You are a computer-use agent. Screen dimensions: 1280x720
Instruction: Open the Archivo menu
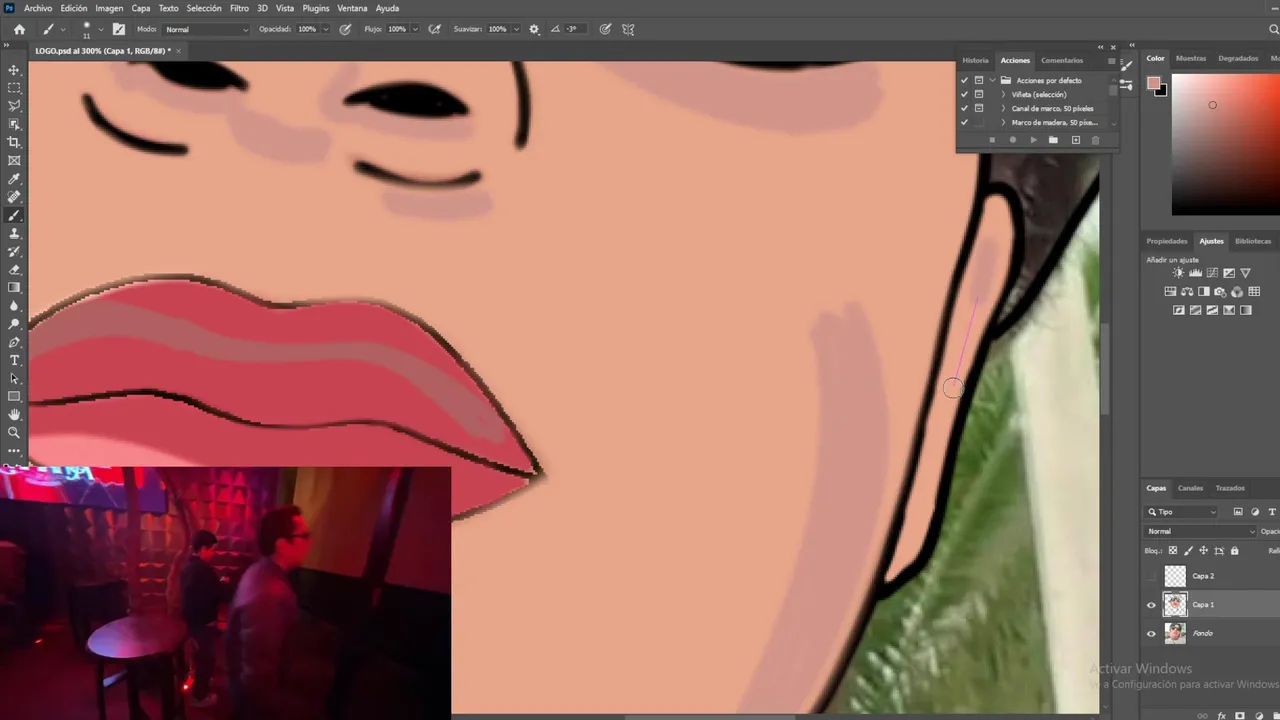coord(38,8)
